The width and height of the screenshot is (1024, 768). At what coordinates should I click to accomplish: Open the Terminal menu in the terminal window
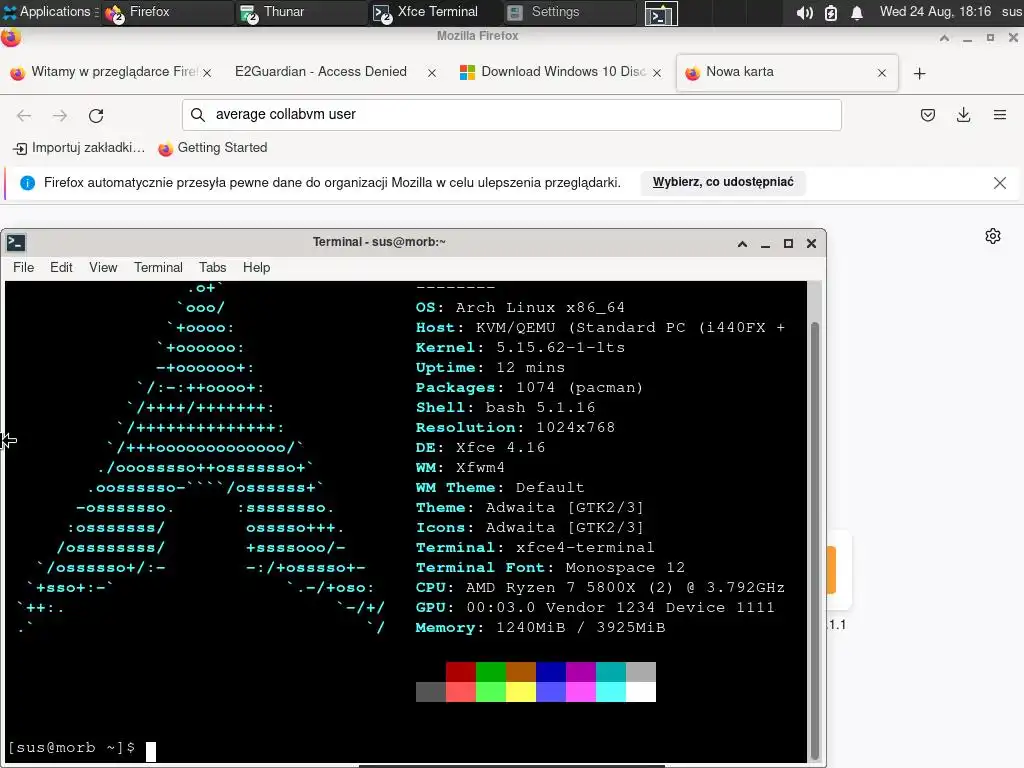point(158,268)
